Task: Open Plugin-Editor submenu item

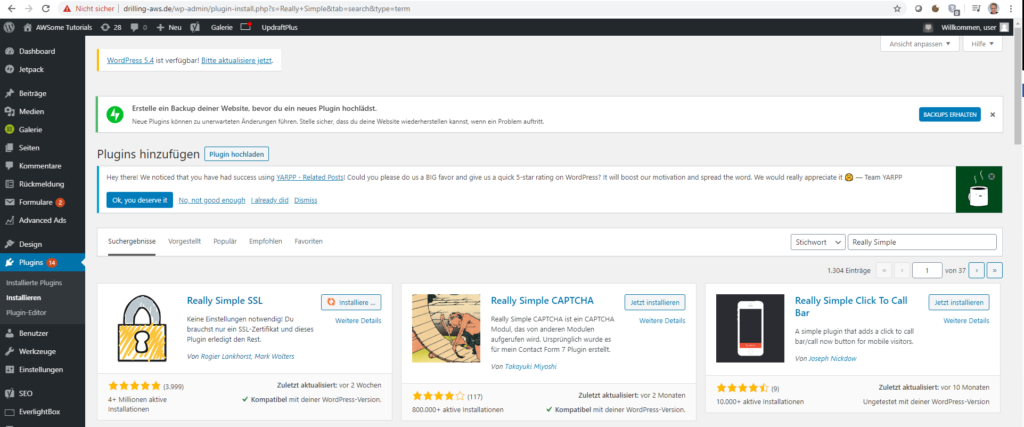Action: coord(26,312)
